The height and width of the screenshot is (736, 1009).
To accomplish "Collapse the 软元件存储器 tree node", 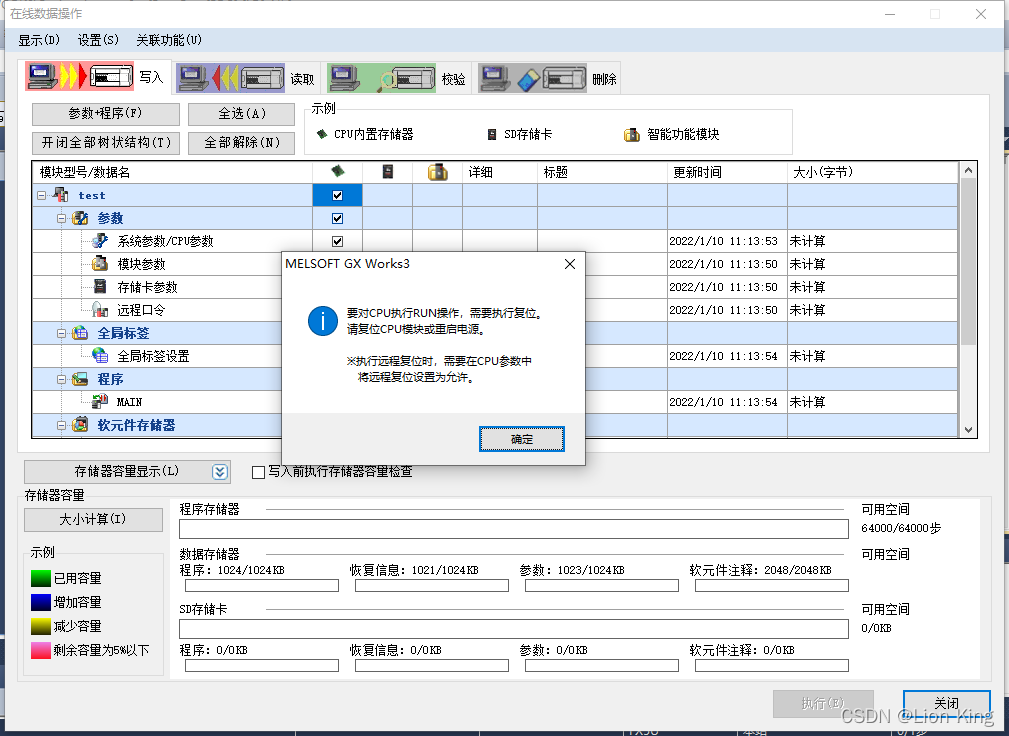I will point(61,425).
